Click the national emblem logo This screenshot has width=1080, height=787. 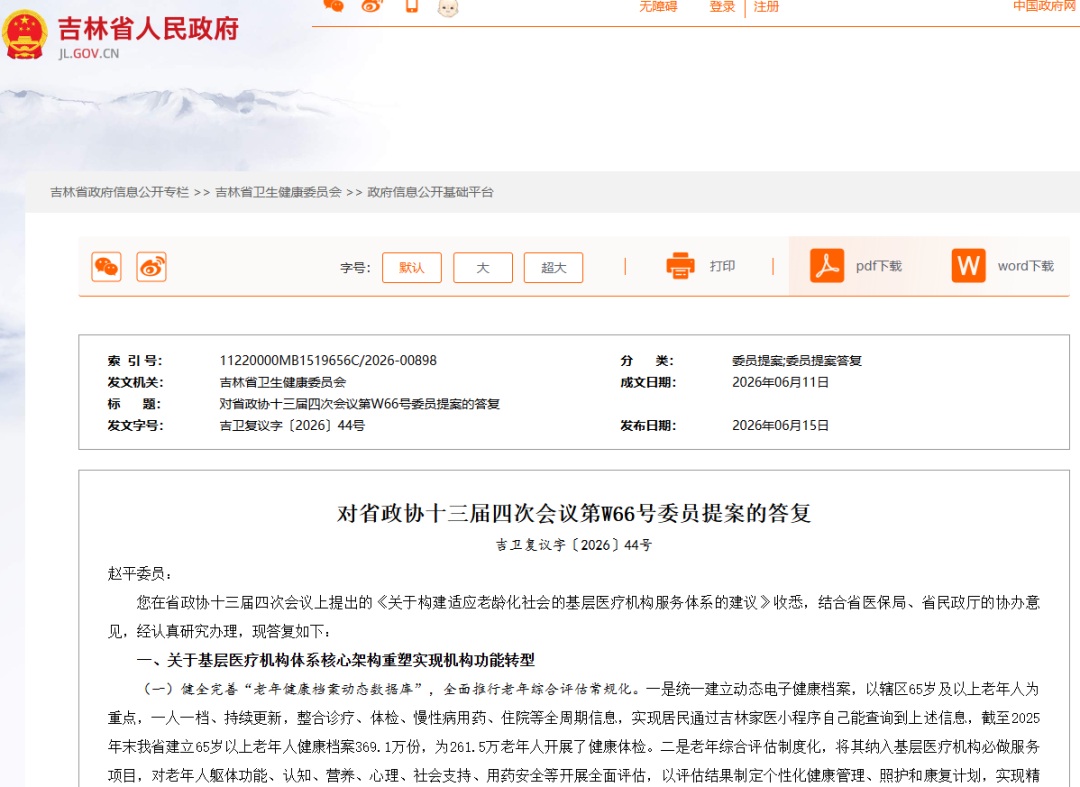tap(25, 34)
